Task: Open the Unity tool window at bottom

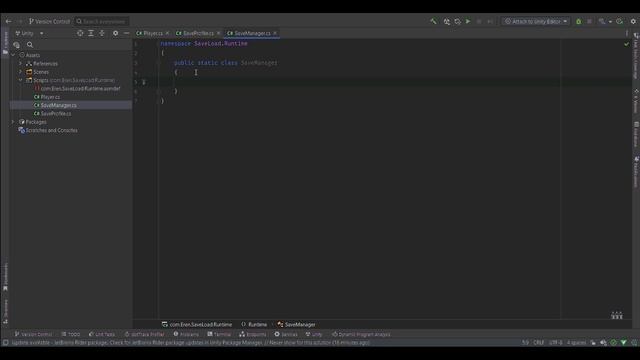Action: 314,334
